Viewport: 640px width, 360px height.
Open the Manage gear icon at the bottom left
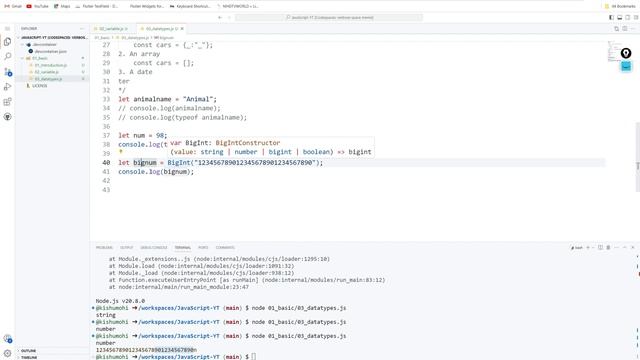click(x=7, y=353)
